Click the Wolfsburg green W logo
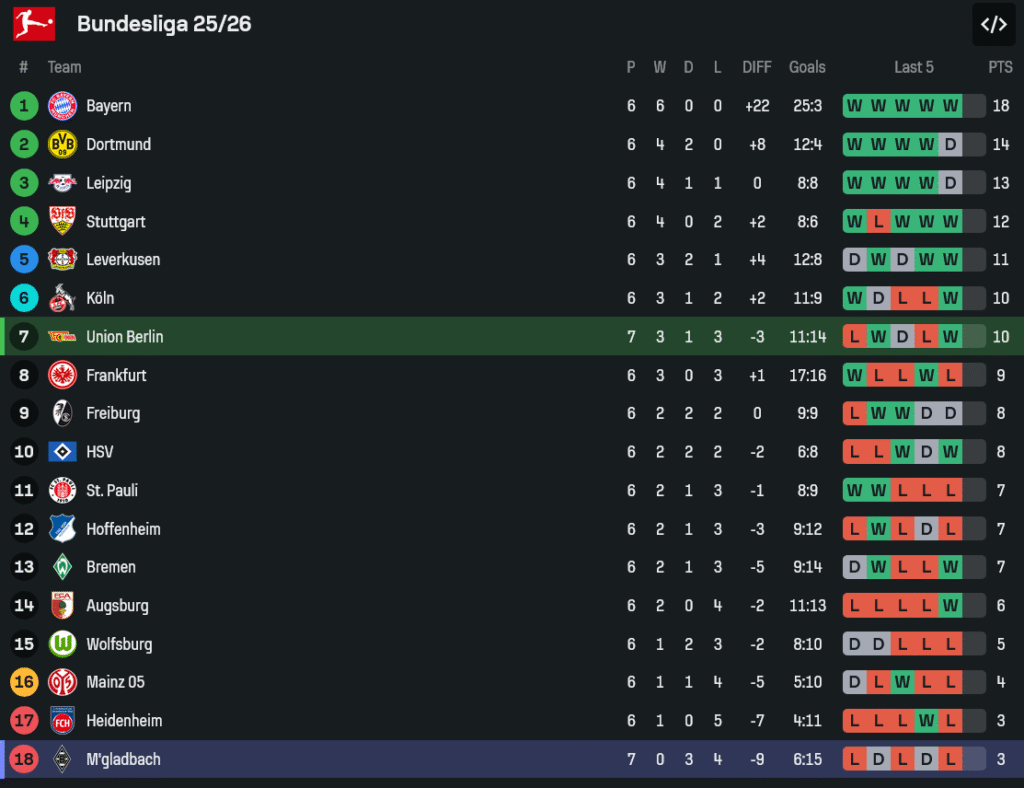1024x788 pixels. click(62, 644)
